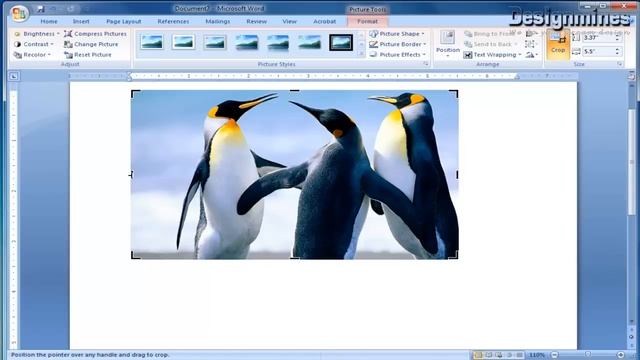Click the zoom in plus button

(621, 355)
